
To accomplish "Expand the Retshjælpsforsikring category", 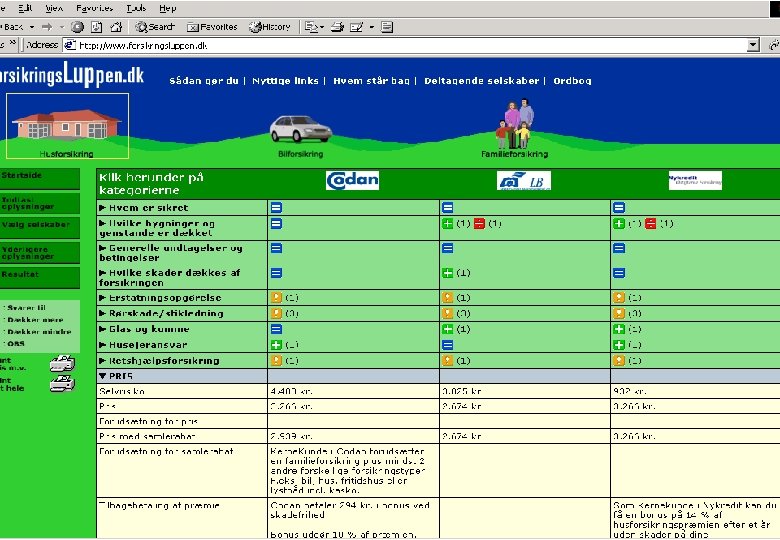I will click(x=159, y=360).
